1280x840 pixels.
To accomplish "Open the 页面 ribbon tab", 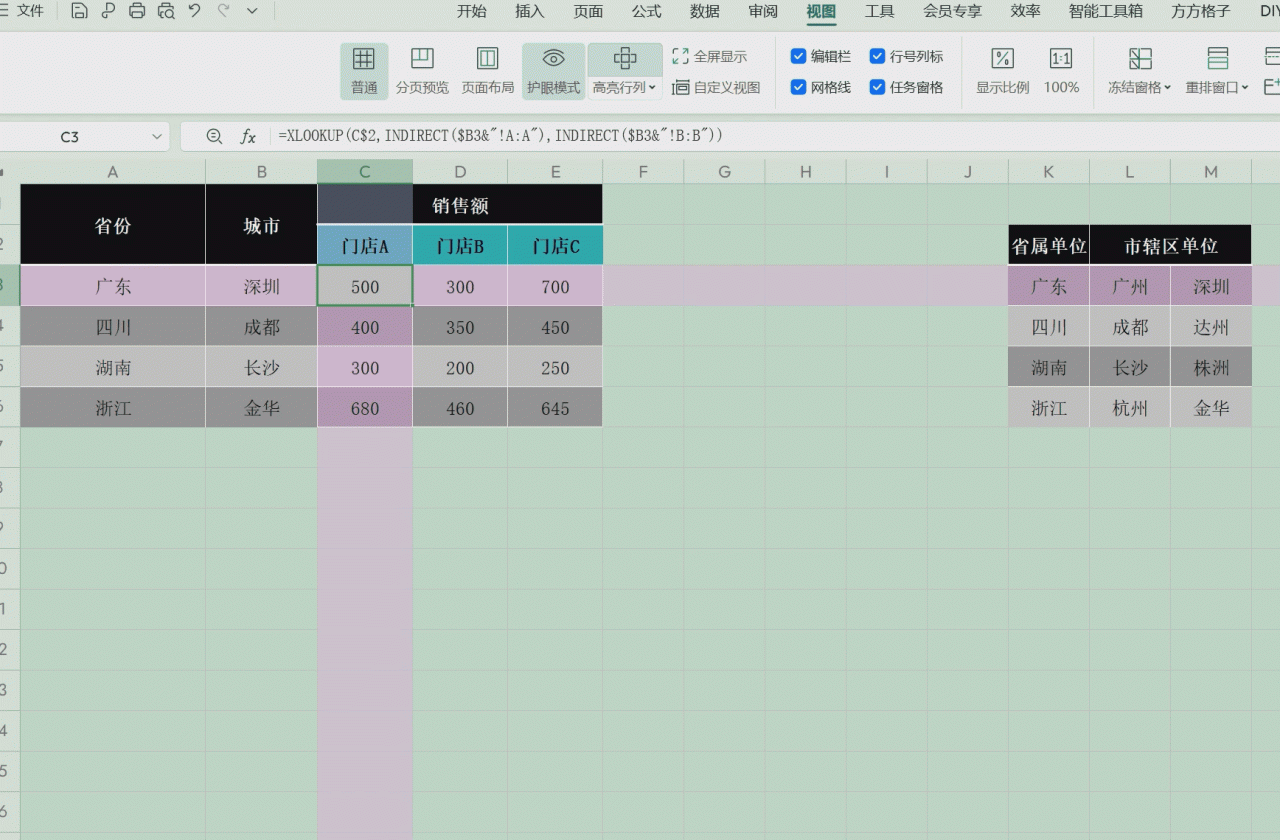I will click(588, 11).
